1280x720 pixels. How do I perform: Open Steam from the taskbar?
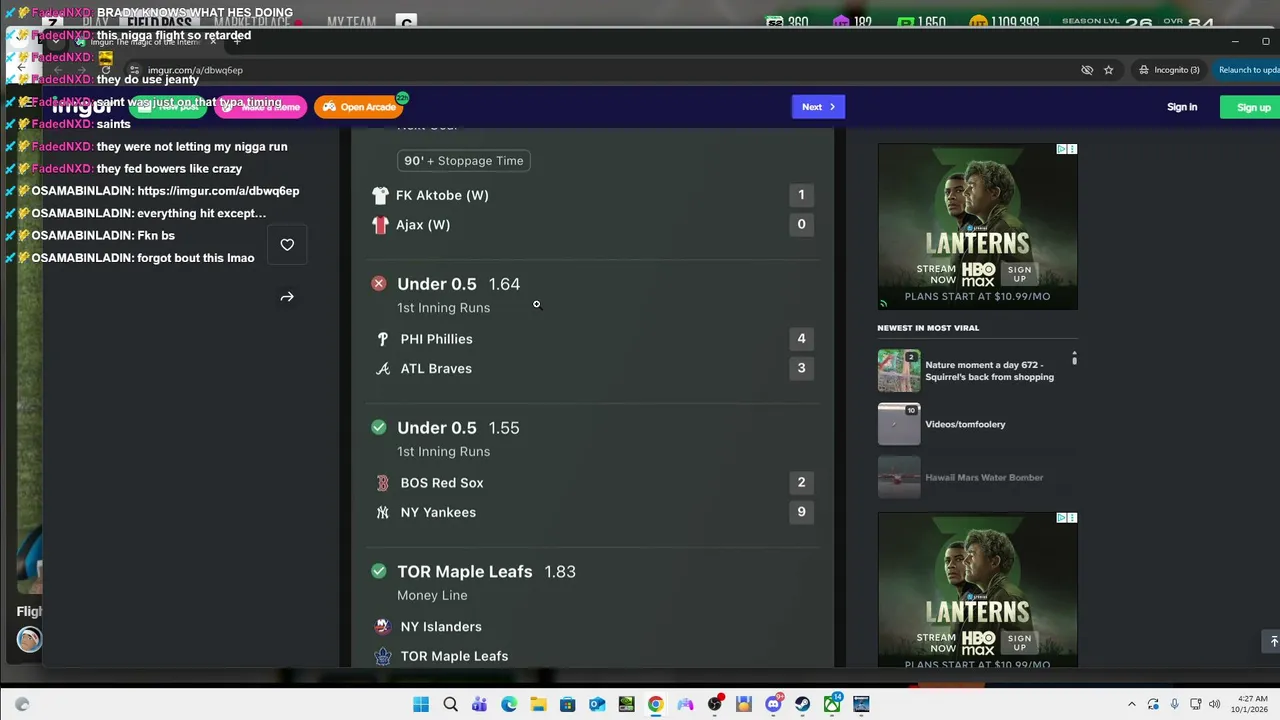(802, 704)
